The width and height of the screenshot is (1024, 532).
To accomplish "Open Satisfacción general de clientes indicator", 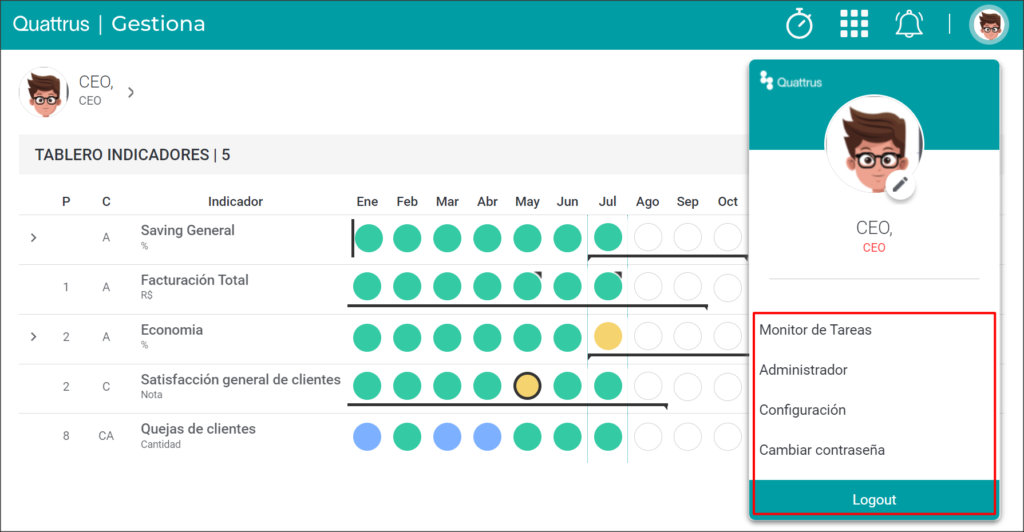I will (241, 379).
